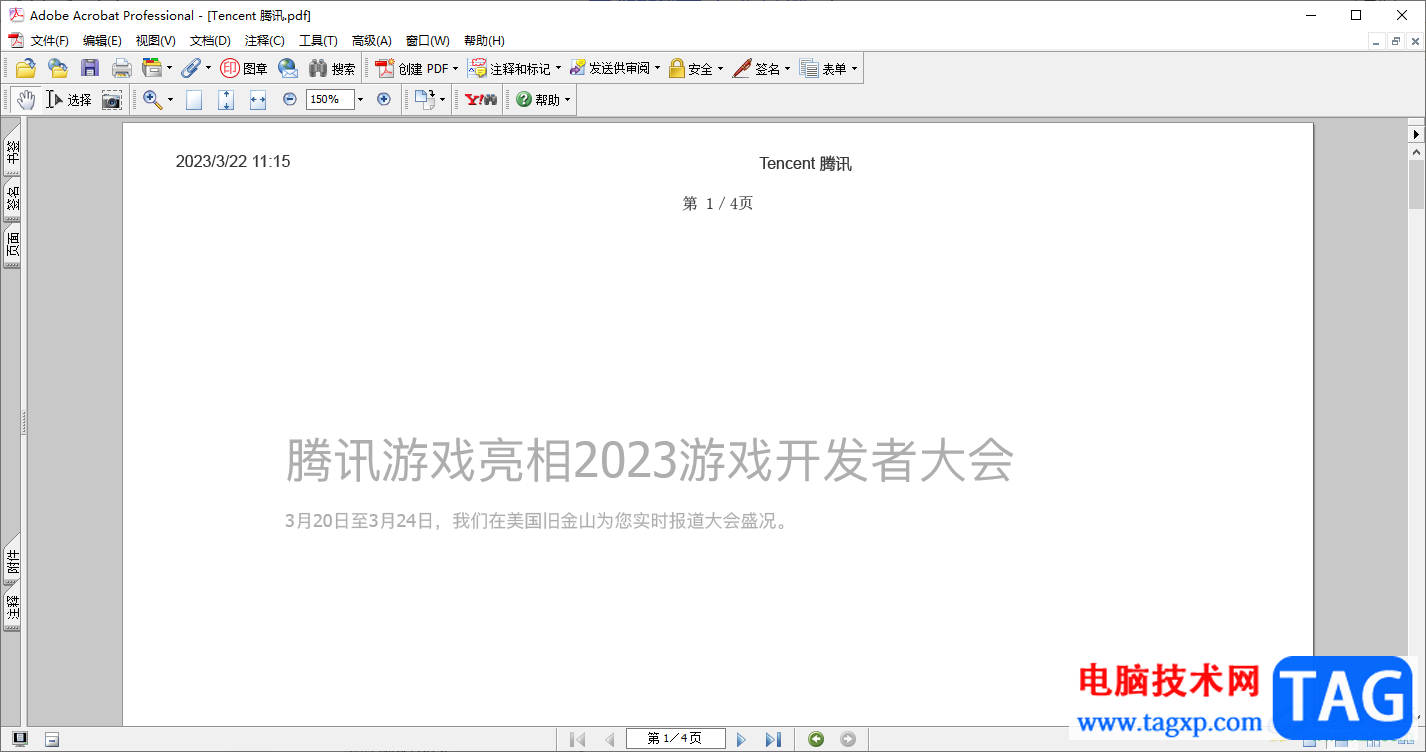Open the 安全 security dropdown
The image size is (1426, 752).
[x=696, y=68]
